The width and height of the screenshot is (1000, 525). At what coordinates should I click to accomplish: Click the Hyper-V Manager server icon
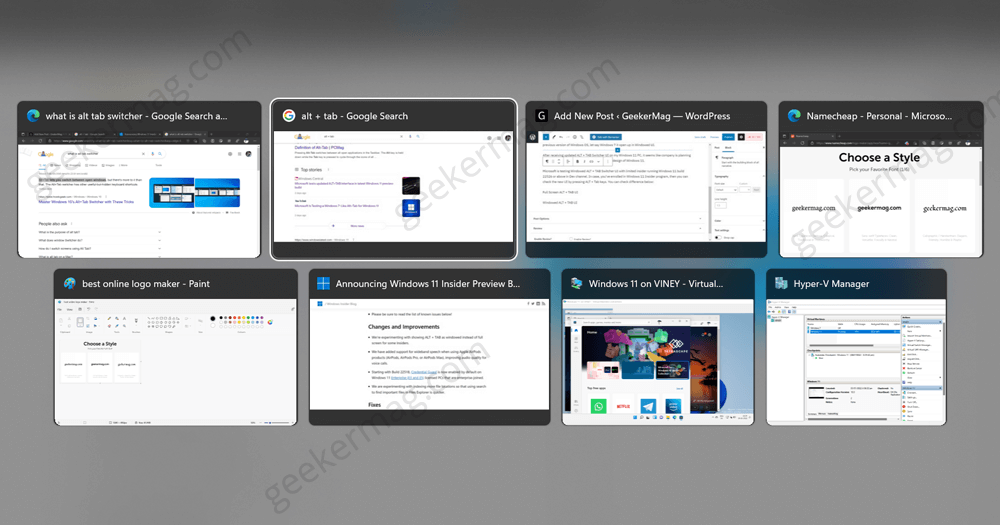(x=781, y=283)
